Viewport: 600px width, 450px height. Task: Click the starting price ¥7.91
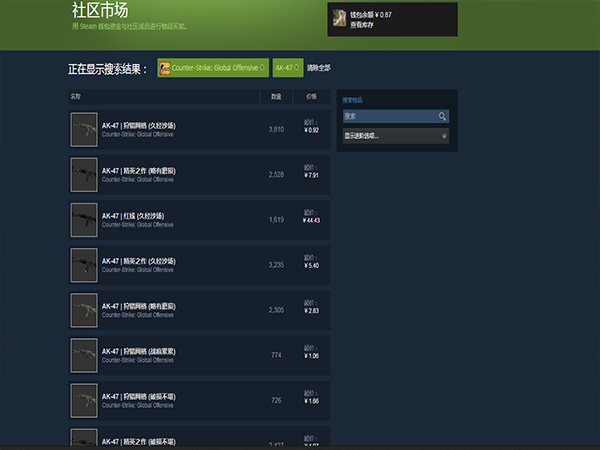click(311, 175)
